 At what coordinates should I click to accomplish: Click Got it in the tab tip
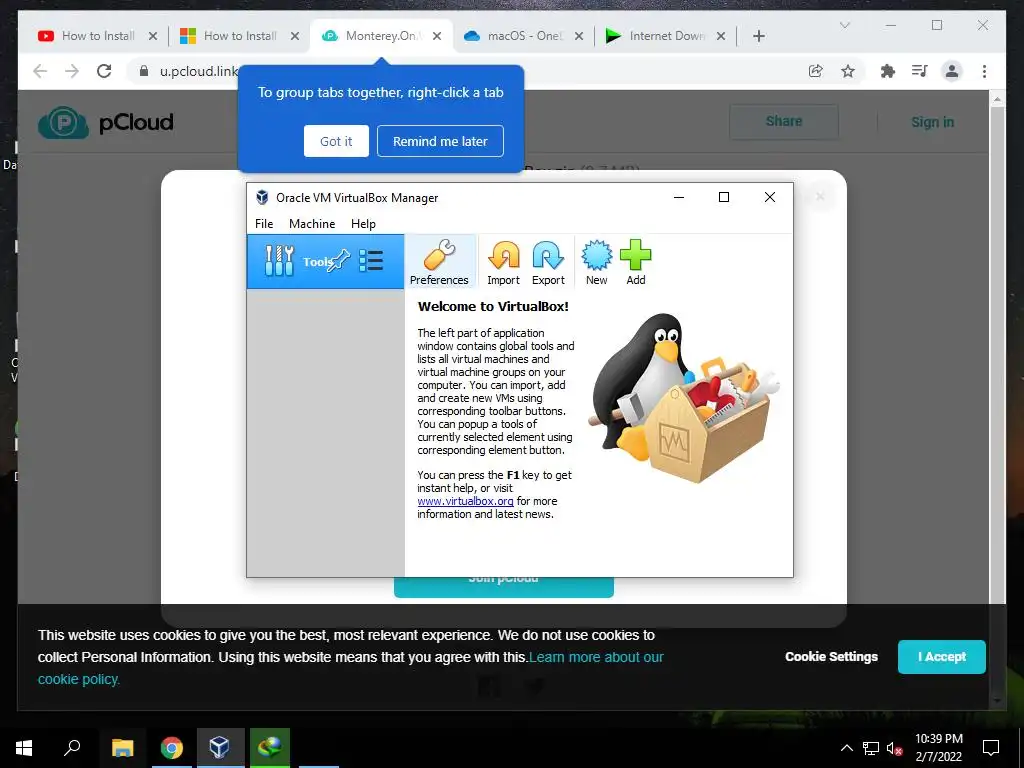pos(336,141)
